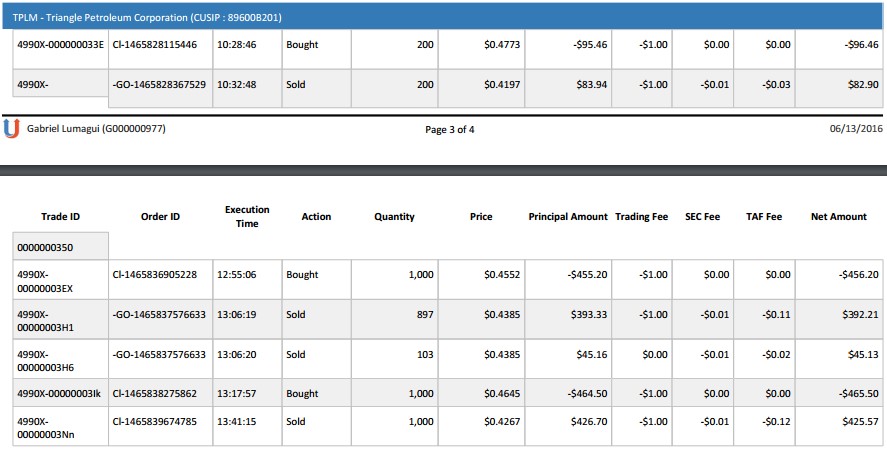The image size is (887, 451).
Task: Click the magnet logo beside Gabriel Lumagui
Action: click(11, 128)
